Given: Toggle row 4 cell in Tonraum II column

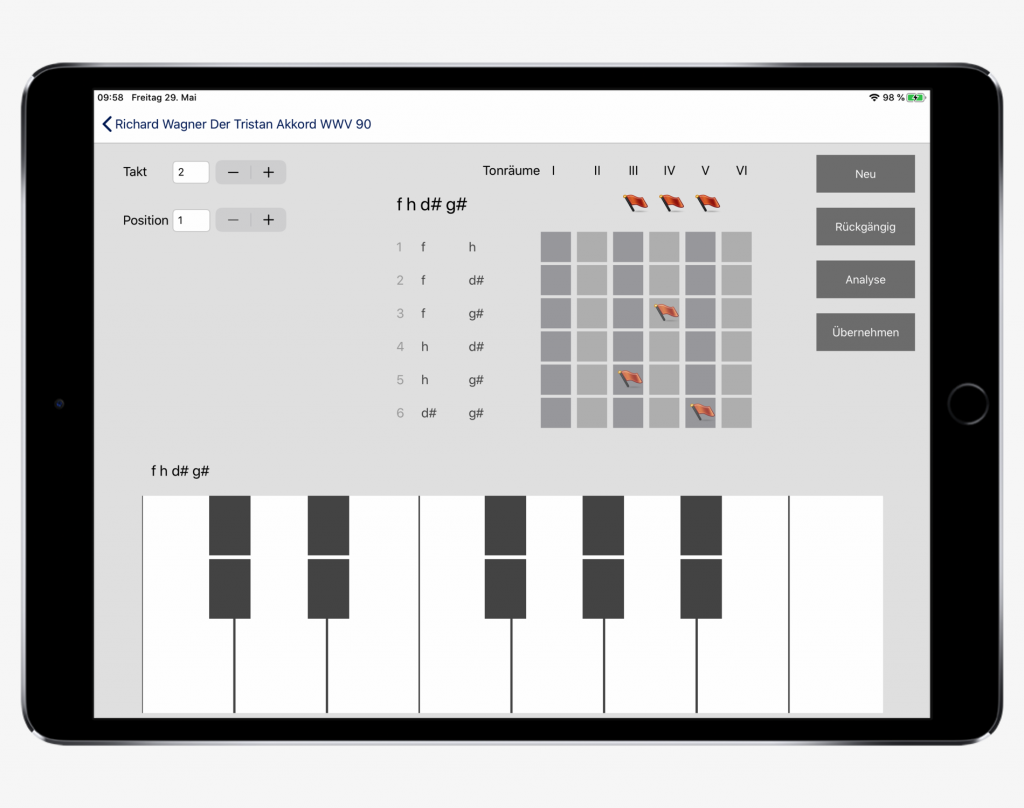Looking at the screenshot, I should (x=592, y=346).
